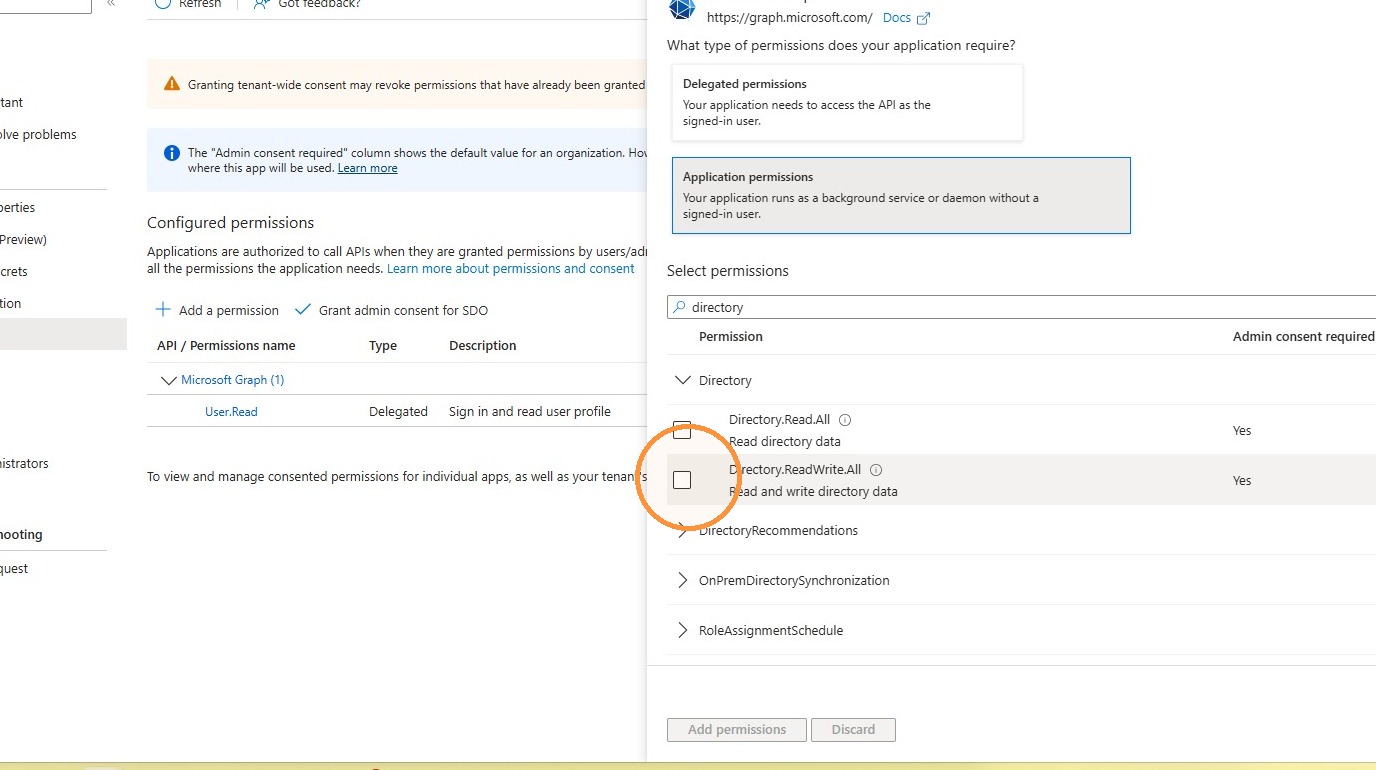1376x770 pixels.
Task: Click the permissions search field containing 'directory'
Action: [1021, 307]
